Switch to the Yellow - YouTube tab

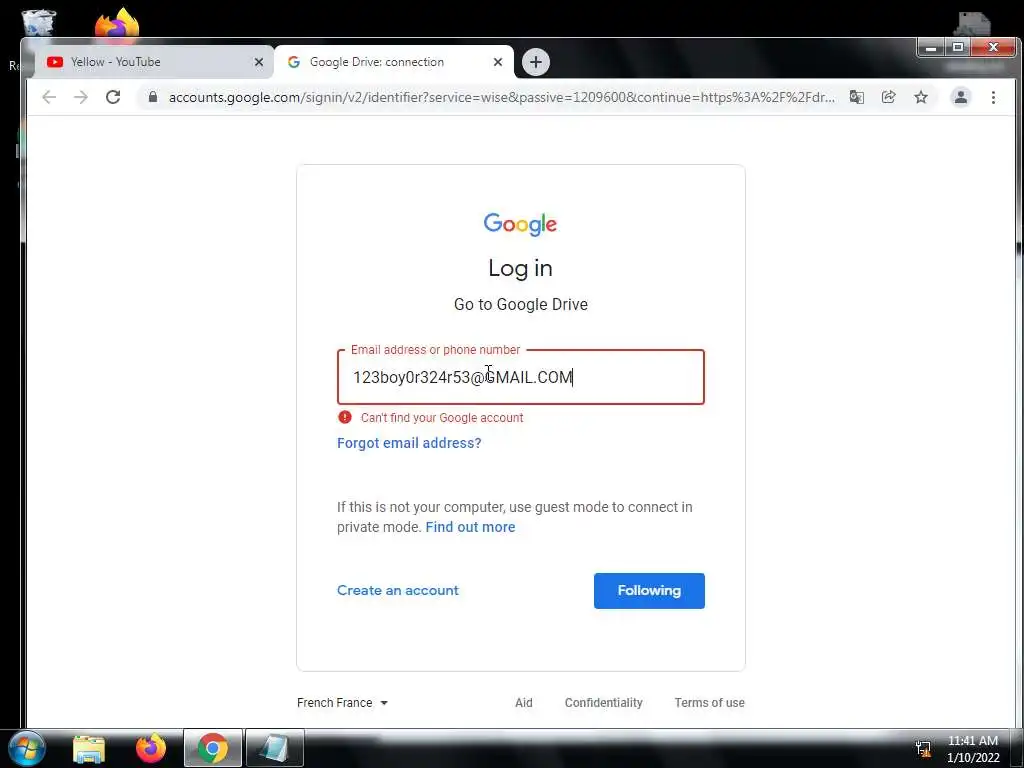point(153,62)
